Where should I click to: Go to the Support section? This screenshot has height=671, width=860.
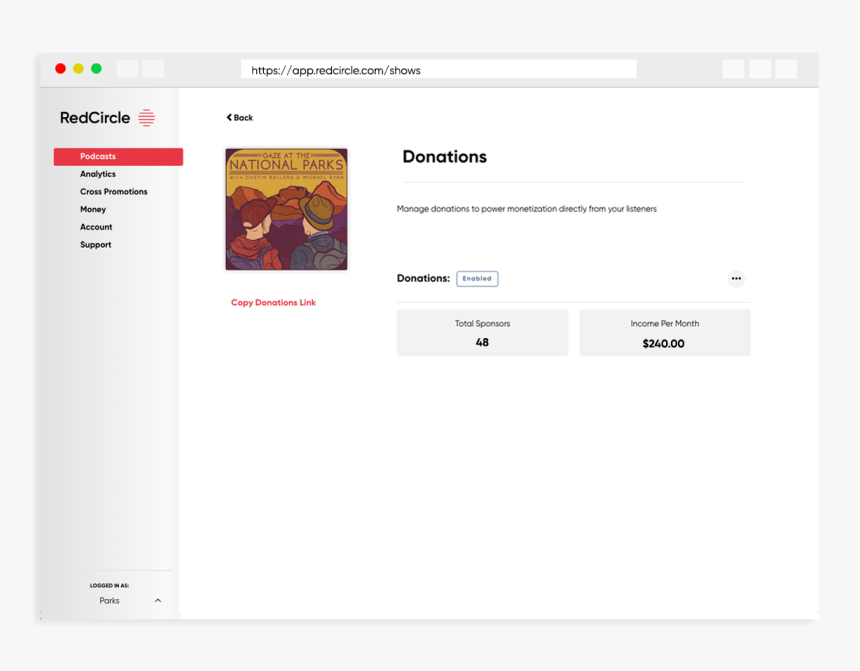tap(95, 244)
